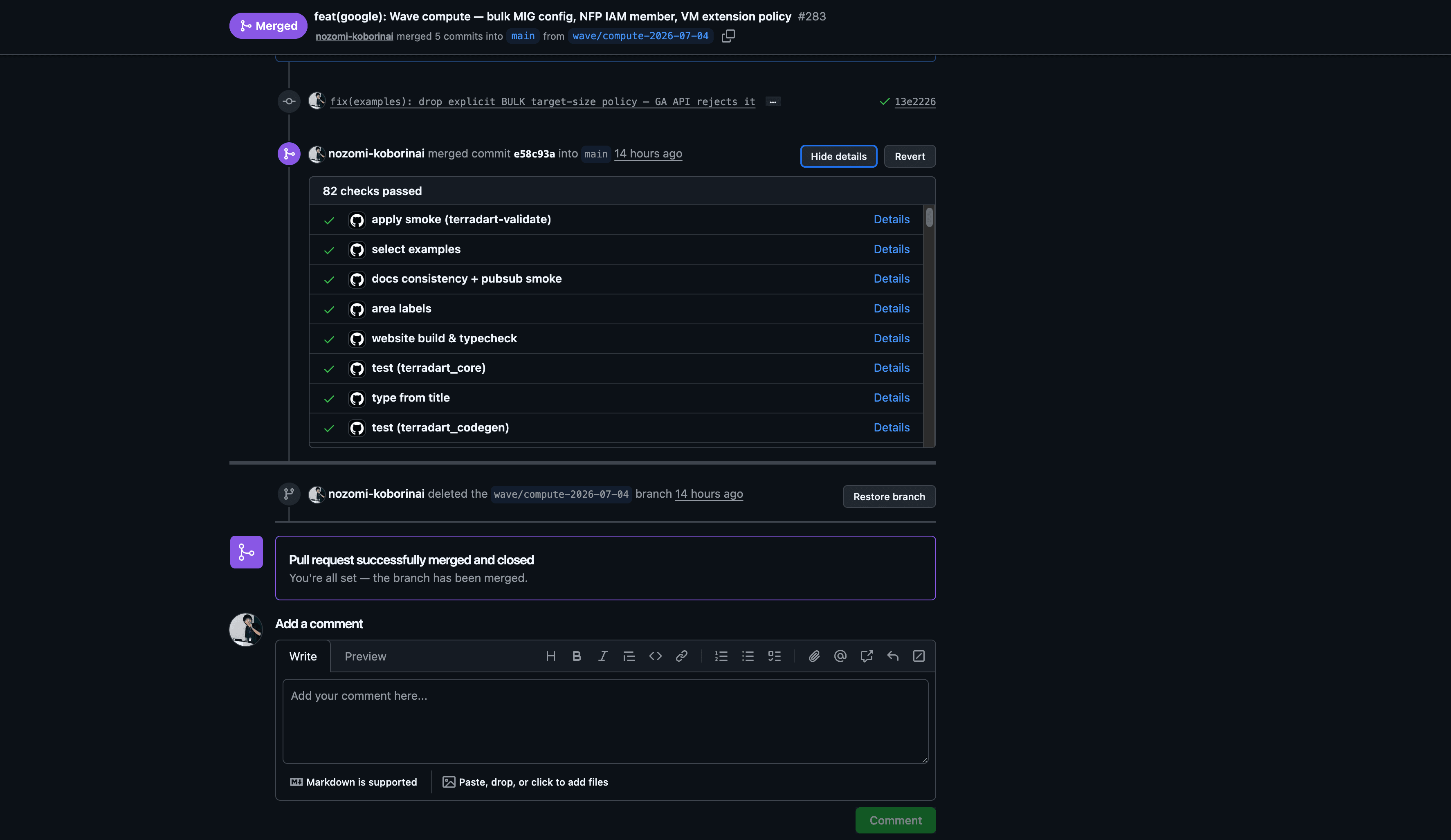Copy the branch name with the copy icon
Screen dimensions: 1451x840
click(728, 36)
